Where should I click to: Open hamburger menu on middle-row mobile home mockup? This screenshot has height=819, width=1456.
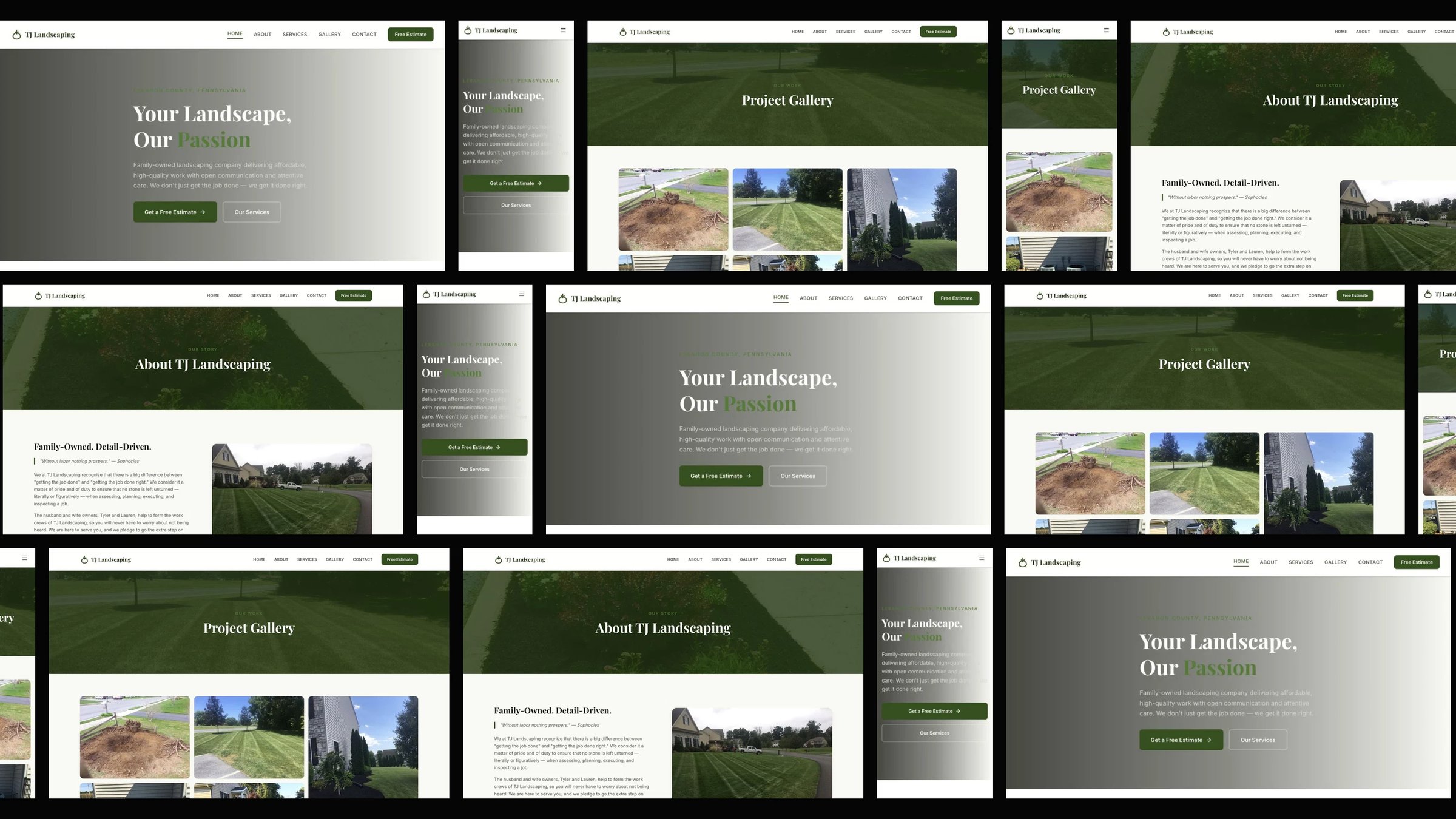(x=522, y=294)
